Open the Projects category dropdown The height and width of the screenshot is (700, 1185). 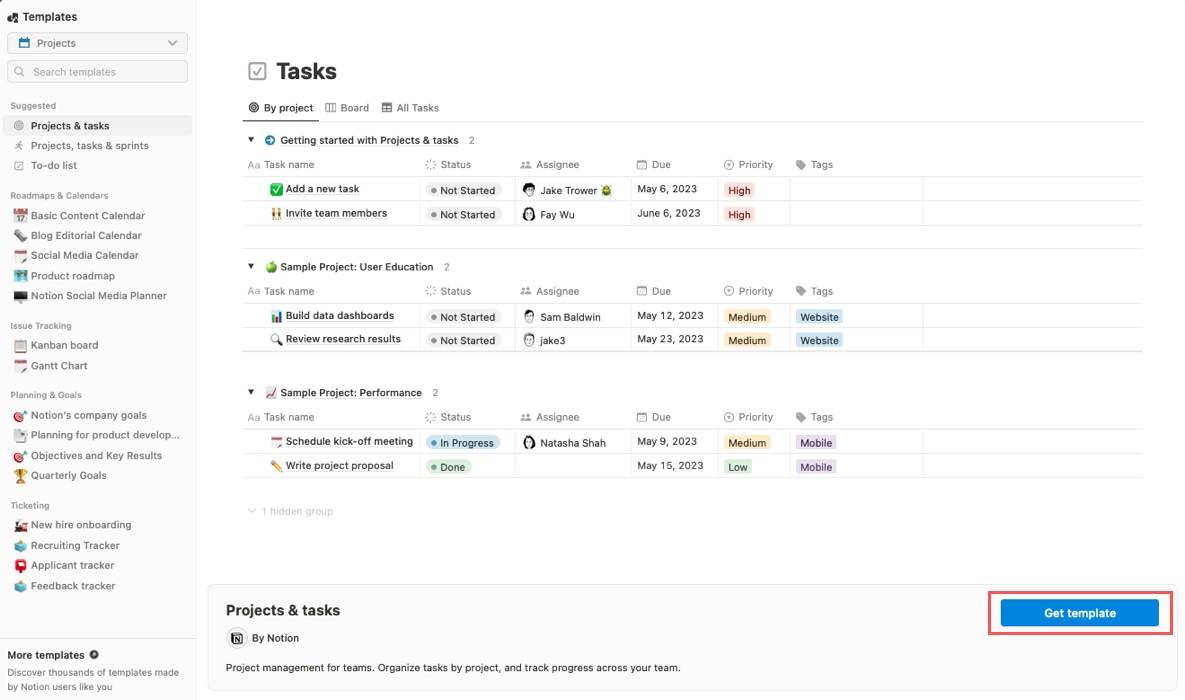pos(97,43)
